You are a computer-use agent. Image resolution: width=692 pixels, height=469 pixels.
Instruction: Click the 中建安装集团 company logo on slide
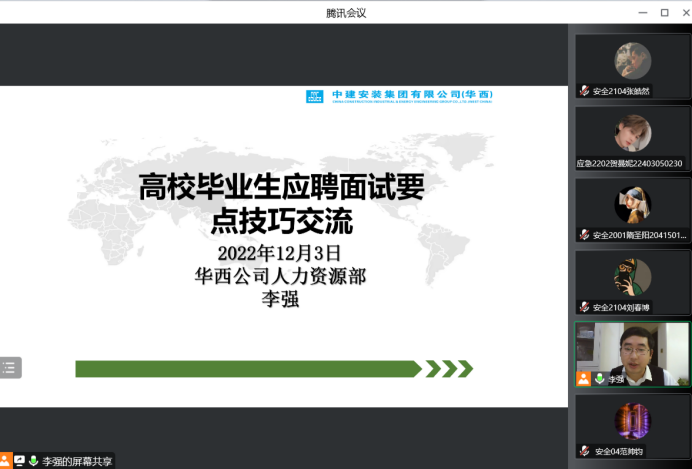[400, 97]
